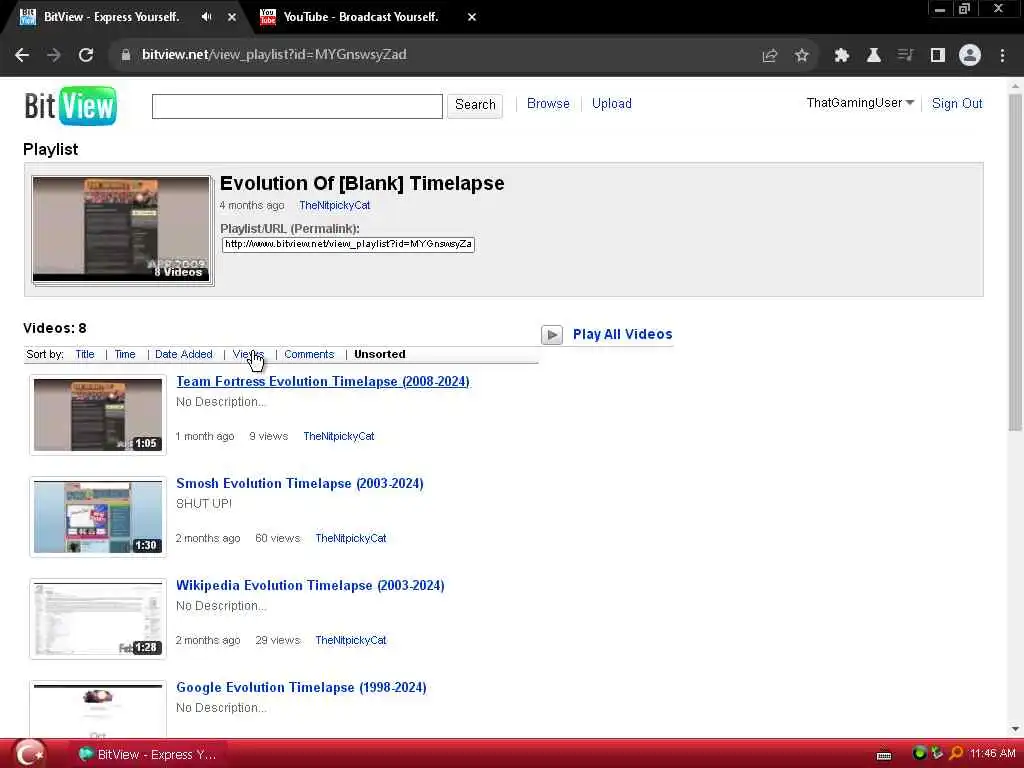Viewport: 1024px width, 768px height.
Task: Click the address bar URL text
Action: pos(274,54)
